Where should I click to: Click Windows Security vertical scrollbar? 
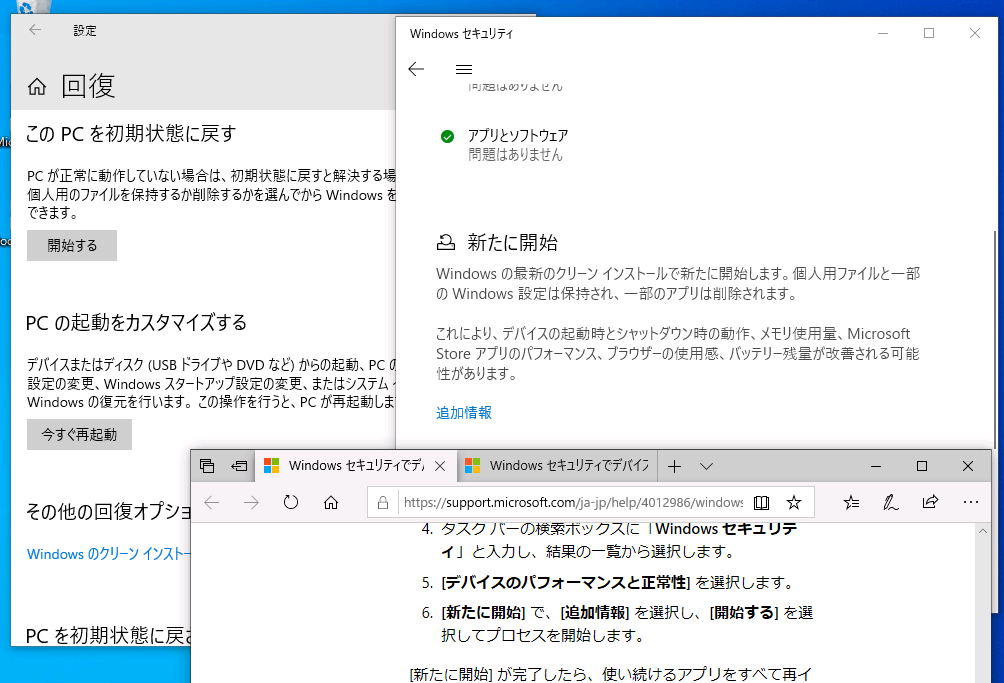[x=997, y=339]
